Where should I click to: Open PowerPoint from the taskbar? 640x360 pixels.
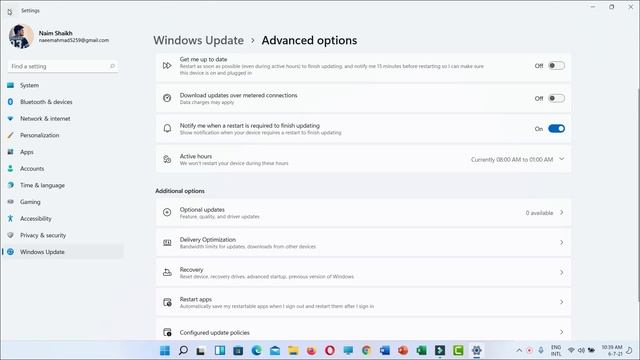click(x=403, y=350)
